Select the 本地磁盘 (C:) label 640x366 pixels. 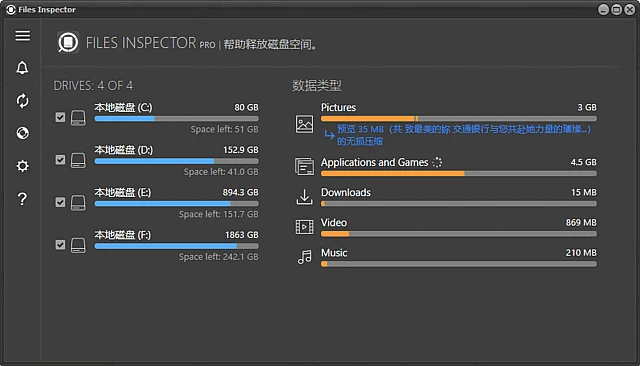123,107
